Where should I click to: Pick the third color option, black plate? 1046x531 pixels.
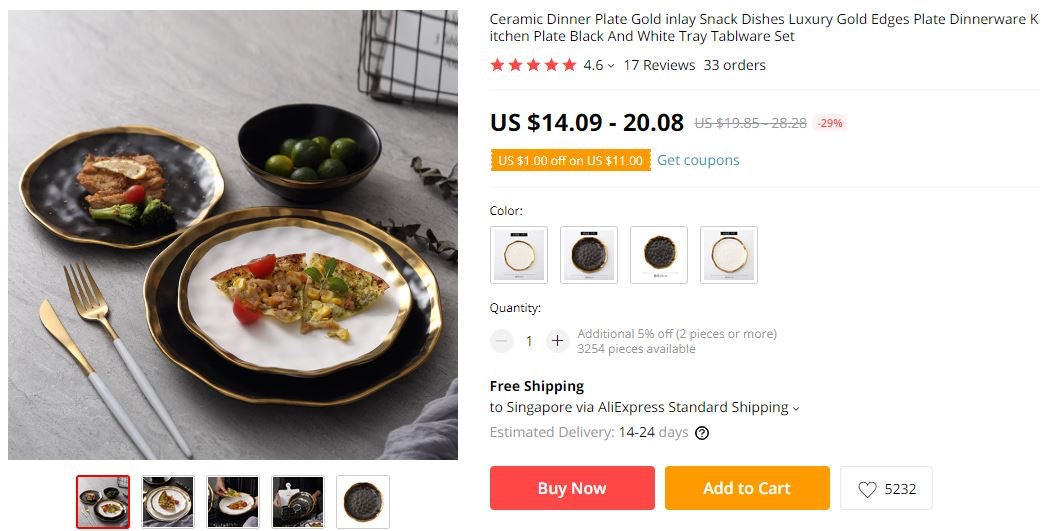pyautogui.click(x=659, y=255)
